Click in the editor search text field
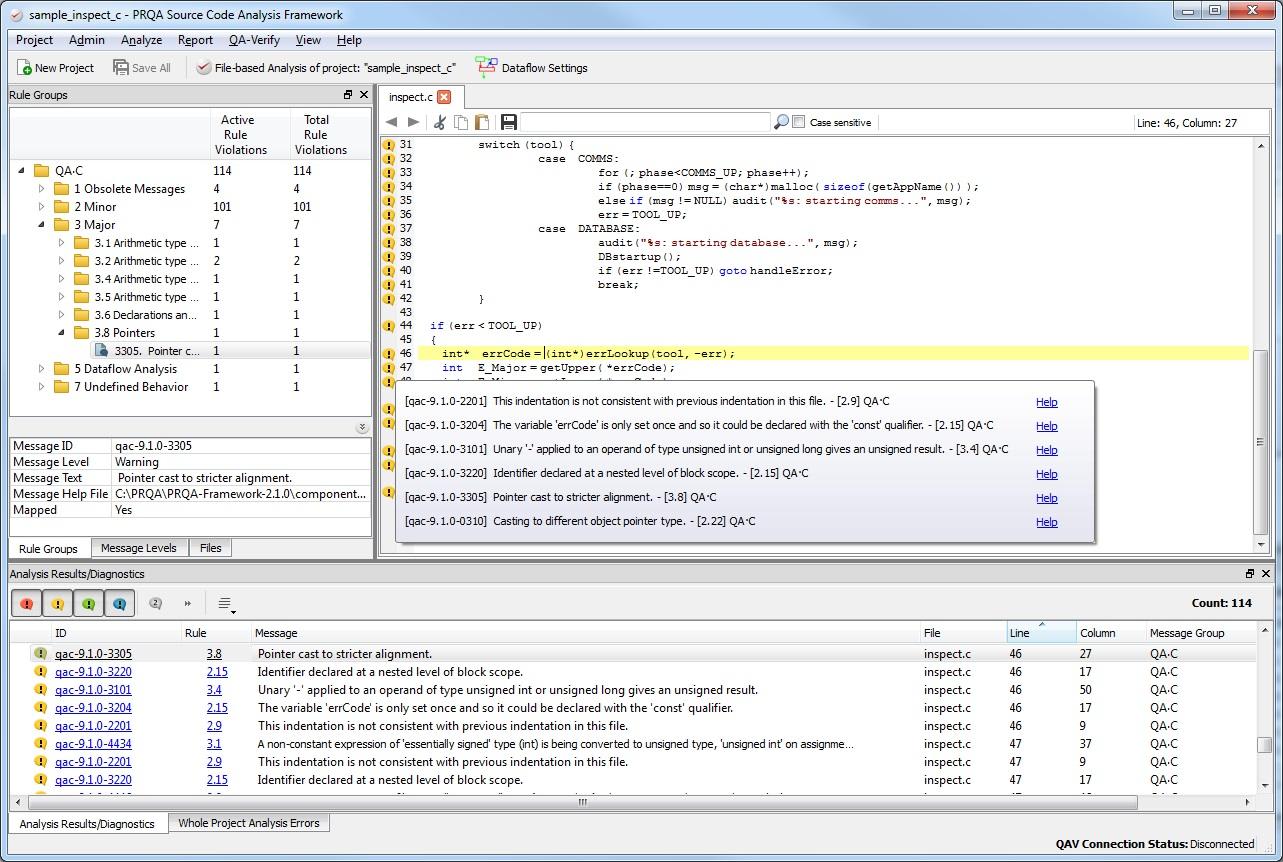This screenshot has height=862, width=1283. (x=645, y=122)
